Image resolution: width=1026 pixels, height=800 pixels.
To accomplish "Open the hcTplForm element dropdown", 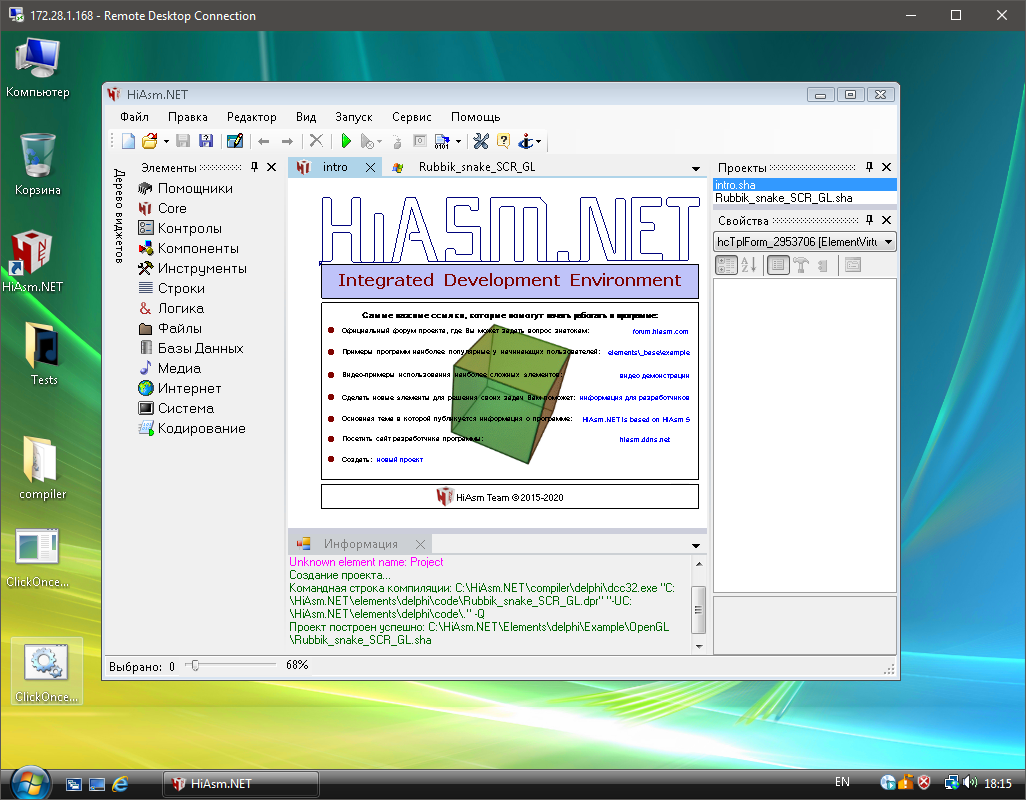I will (889, 242).
